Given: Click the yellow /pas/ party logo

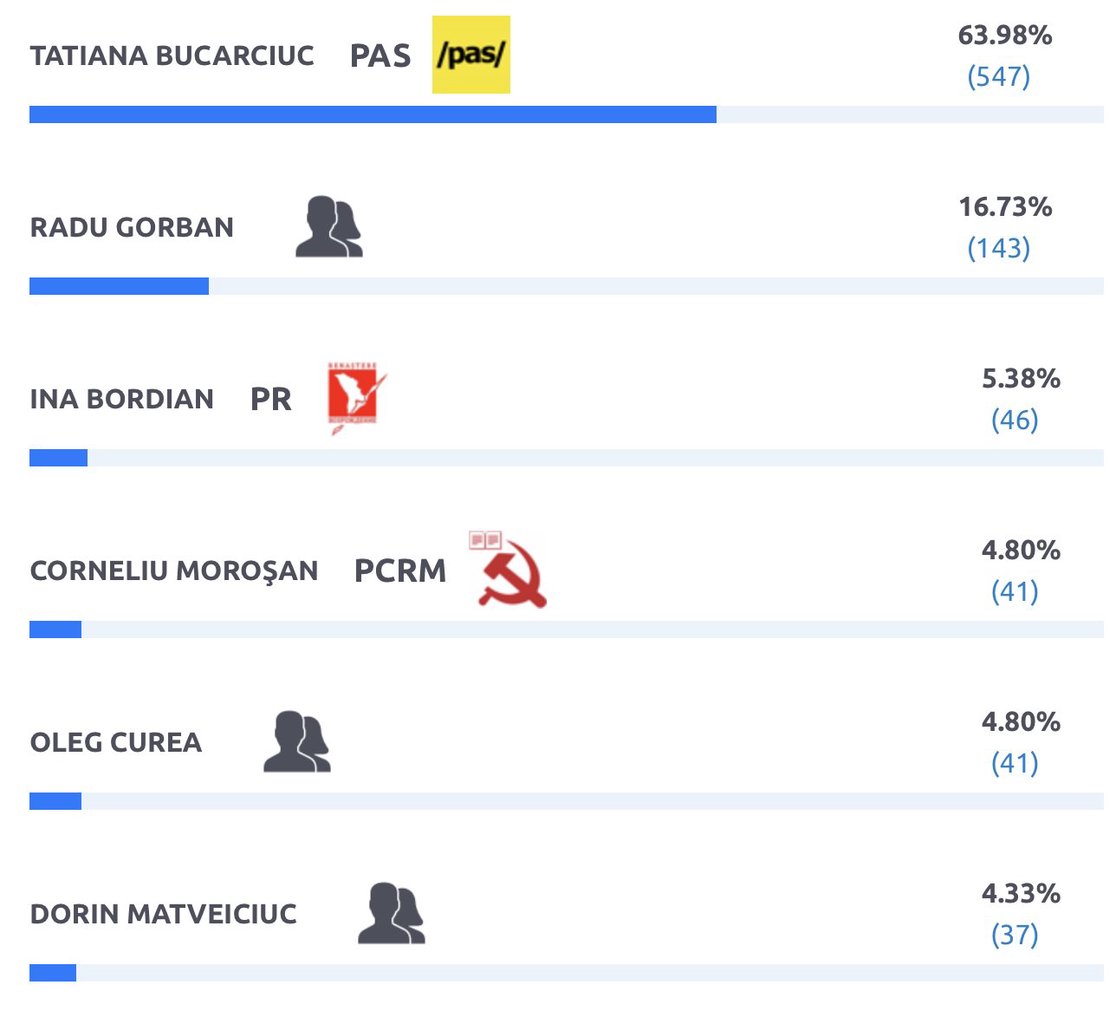Looking at the screenshot, I should pyautogui.click(x=471, y=55).
